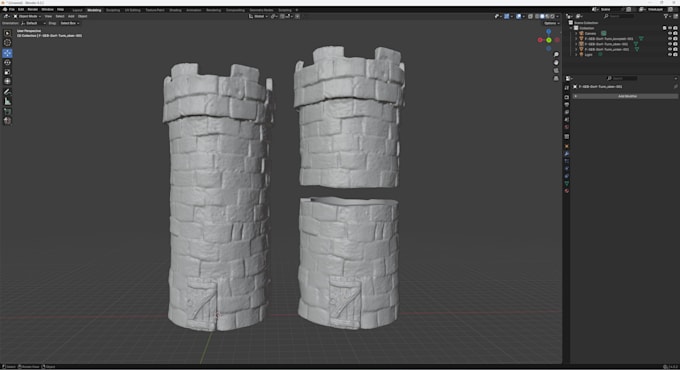The height and width of the screenshot is (370, 680).
Task: Click the Blender logo menu icon
Action: click(x=5, y=10)
